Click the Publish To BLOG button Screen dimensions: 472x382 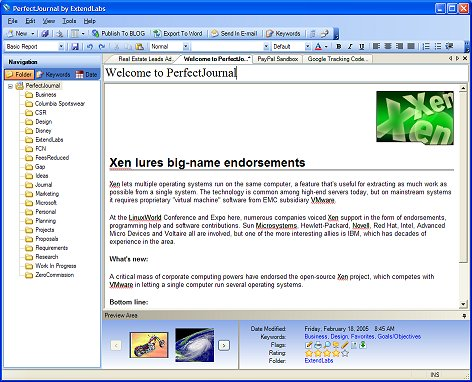[118, 33]
